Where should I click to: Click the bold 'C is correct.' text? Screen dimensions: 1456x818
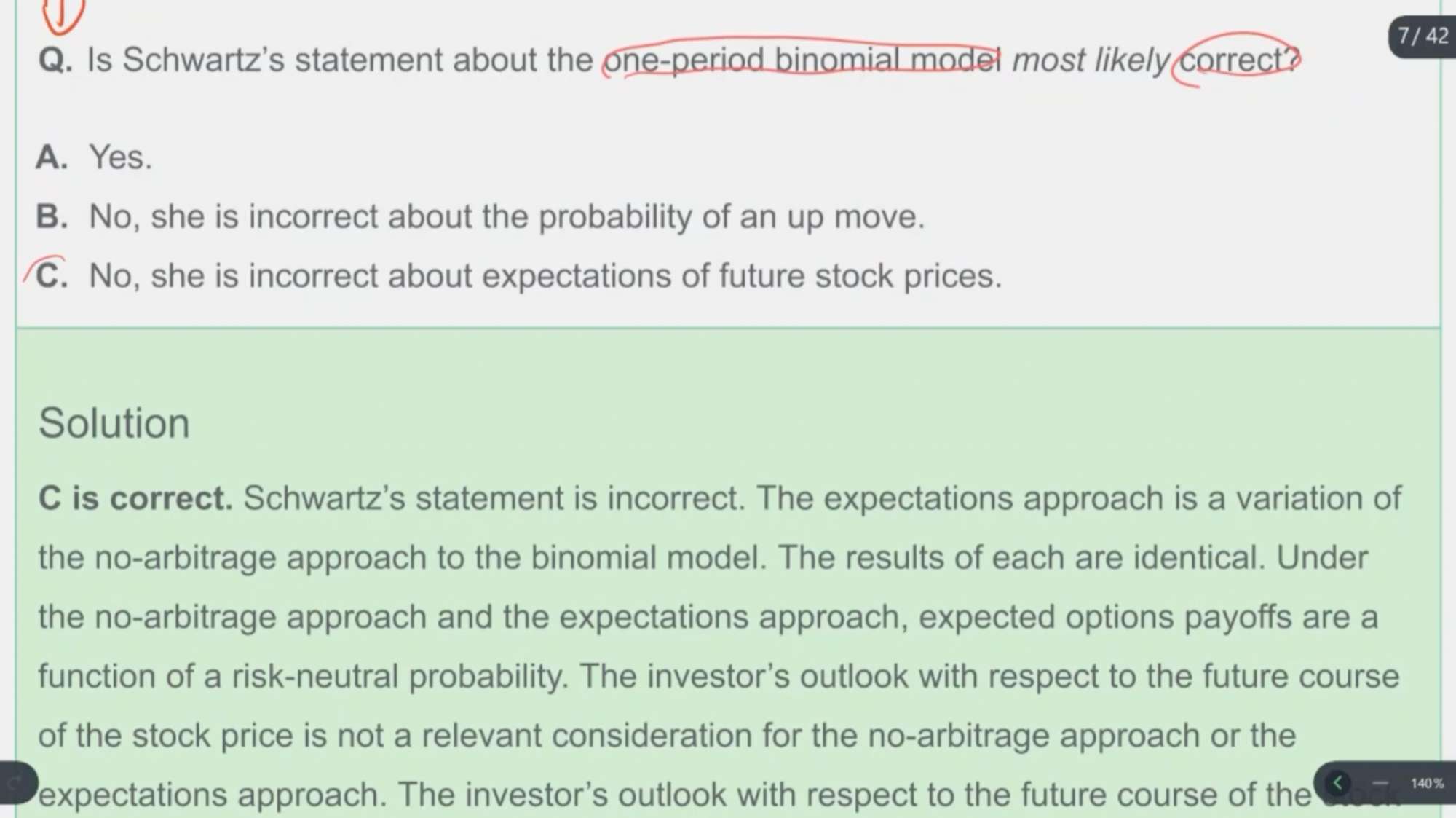(135, 498)
